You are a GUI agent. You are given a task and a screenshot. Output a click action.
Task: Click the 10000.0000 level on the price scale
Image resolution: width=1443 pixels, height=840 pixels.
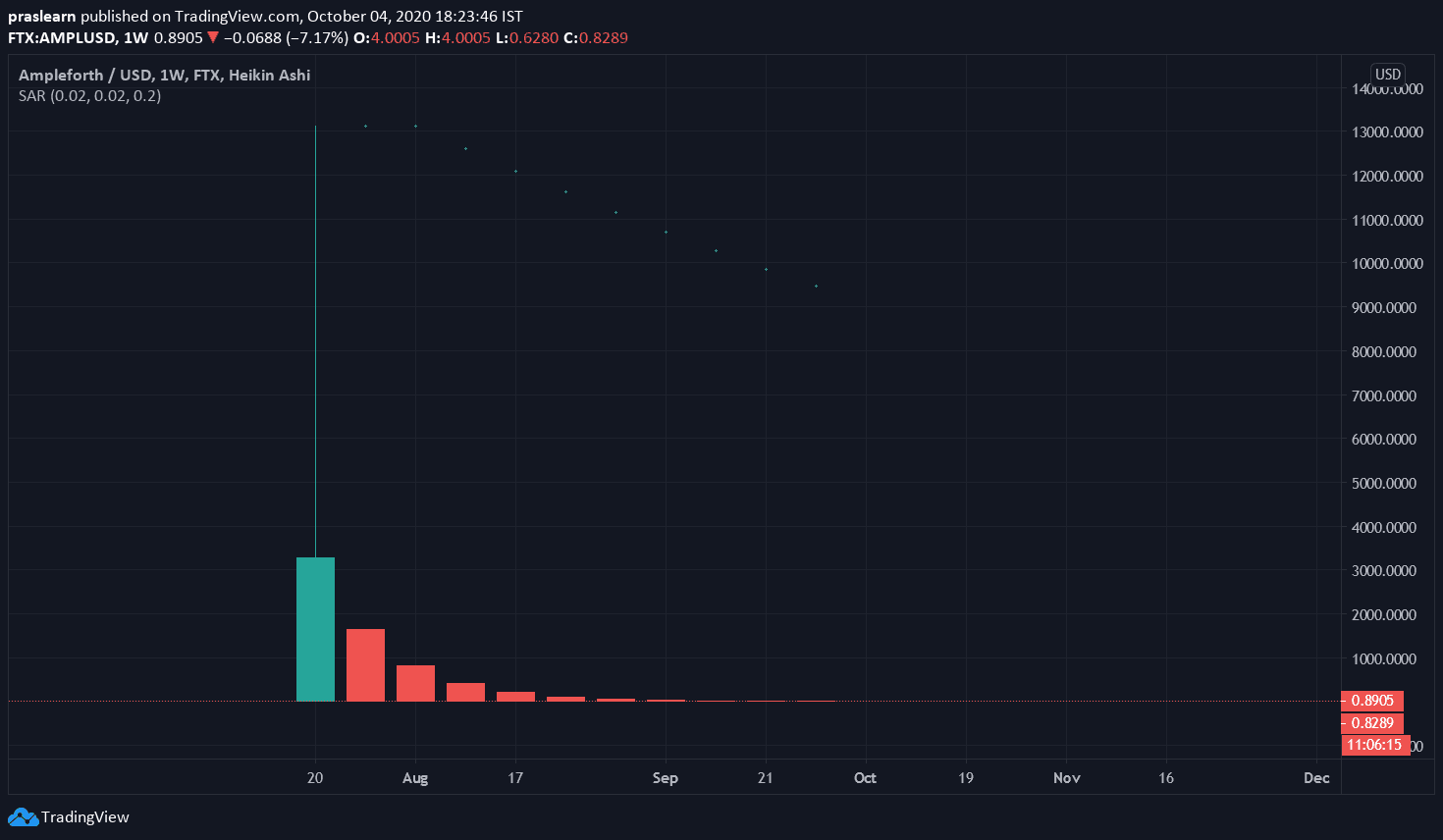point(1386,264)
